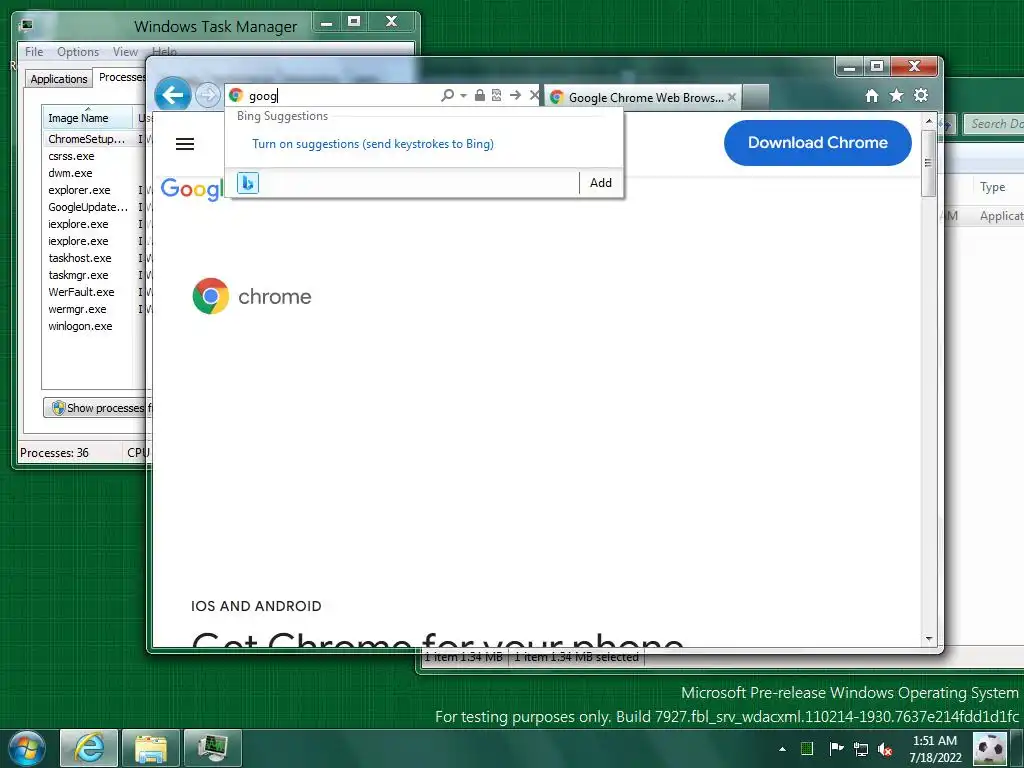Close the Google Chrome Web Browser tab
1024x768 pixels.
[732, 97]
